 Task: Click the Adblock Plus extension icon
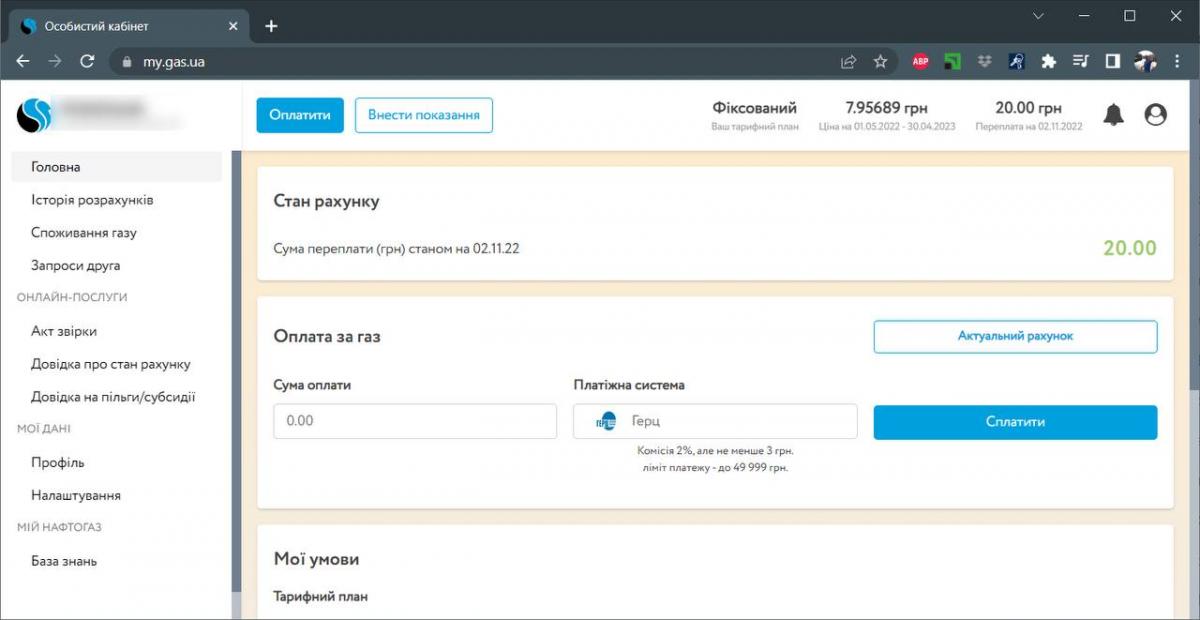(920, 61)
